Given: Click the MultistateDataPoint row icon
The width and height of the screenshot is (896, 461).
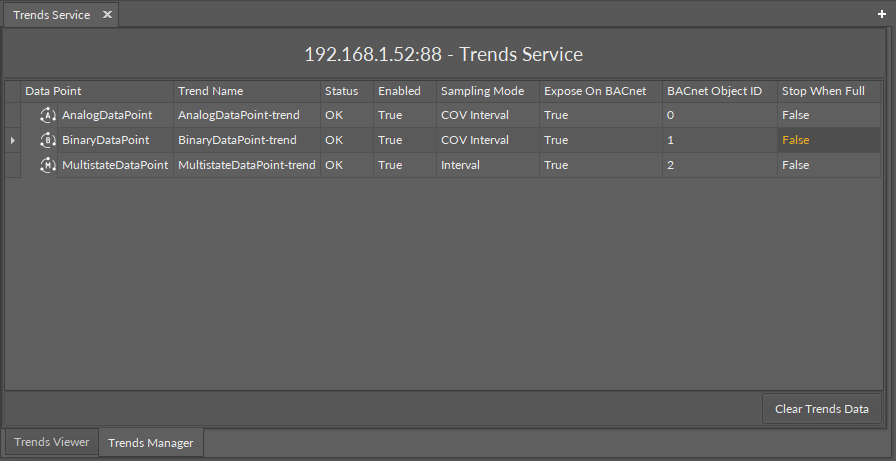Looking at the screenshot, I should 47,165.
